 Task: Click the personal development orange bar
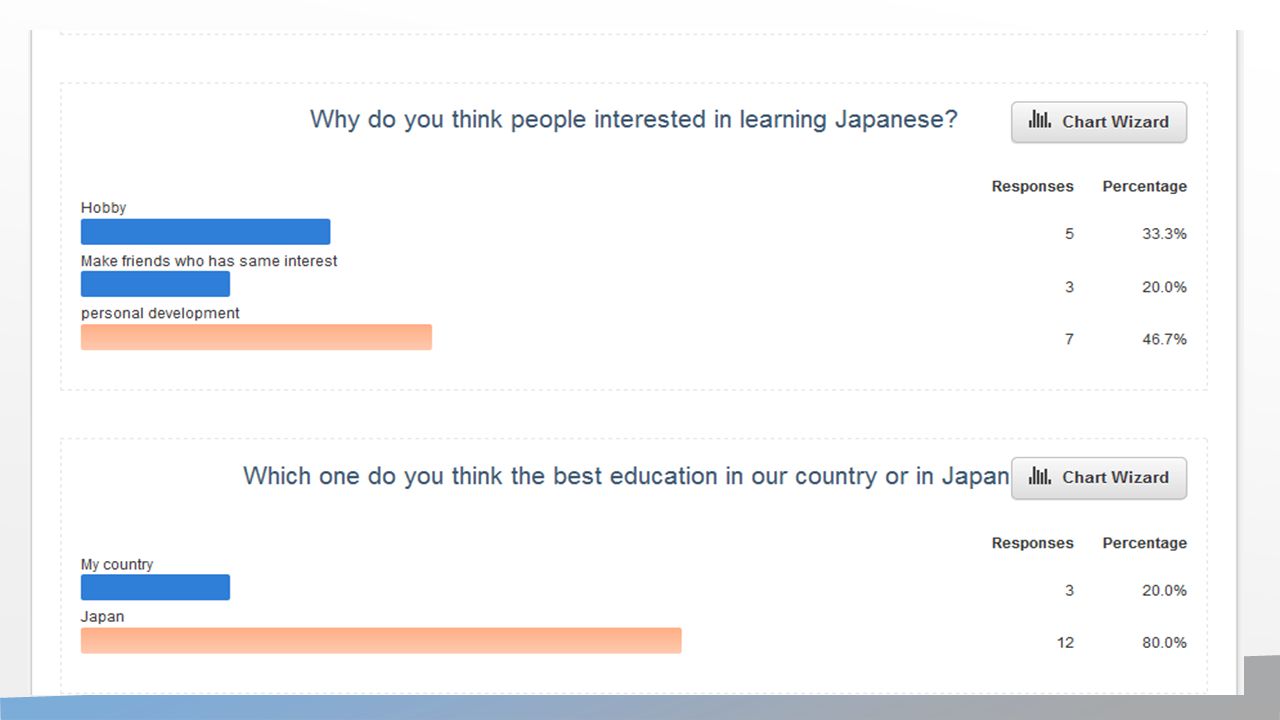pos(256,337)
